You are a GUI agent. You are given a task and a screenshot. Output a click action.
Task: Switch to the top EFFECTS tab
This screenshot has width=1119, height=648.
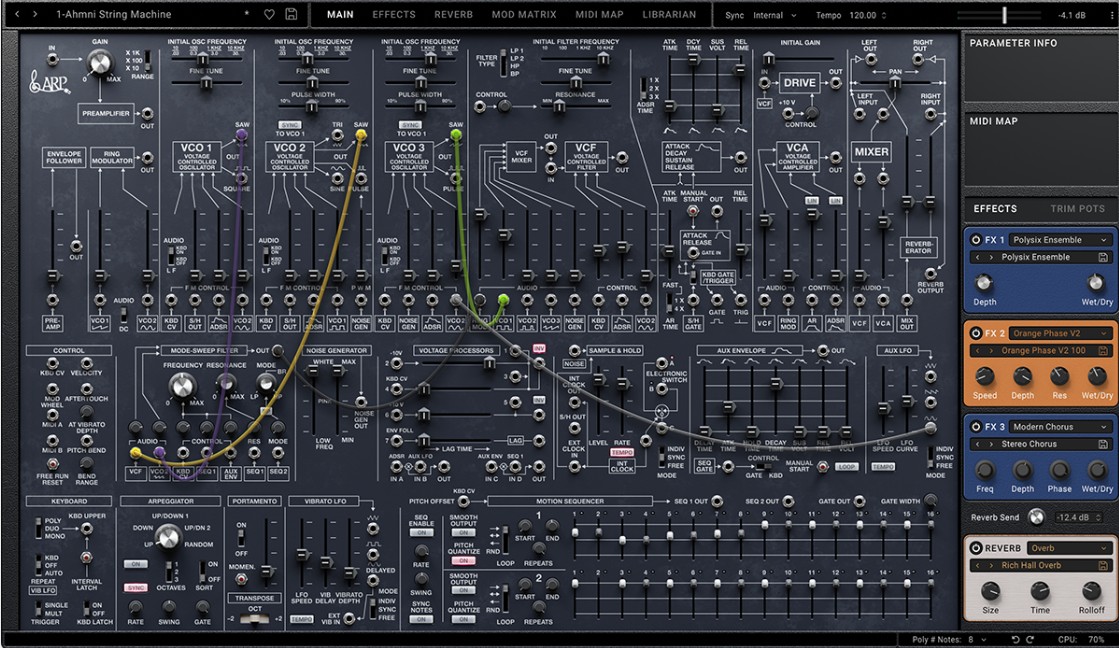coord(394,14)
